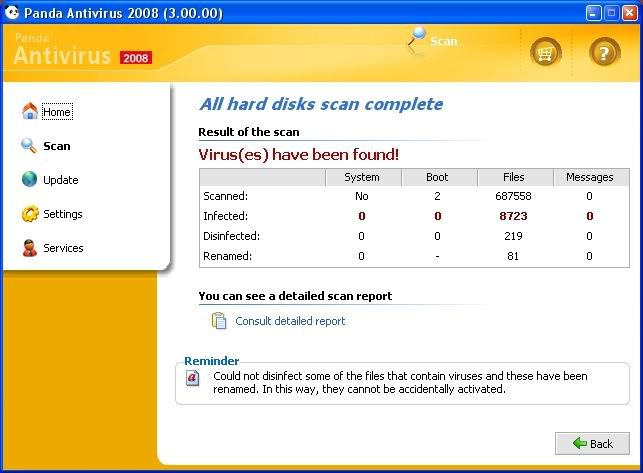Click the Update globe icon
Image resolution: width=643 pixels, height=473 pixels.
click(x=30, y=179)
